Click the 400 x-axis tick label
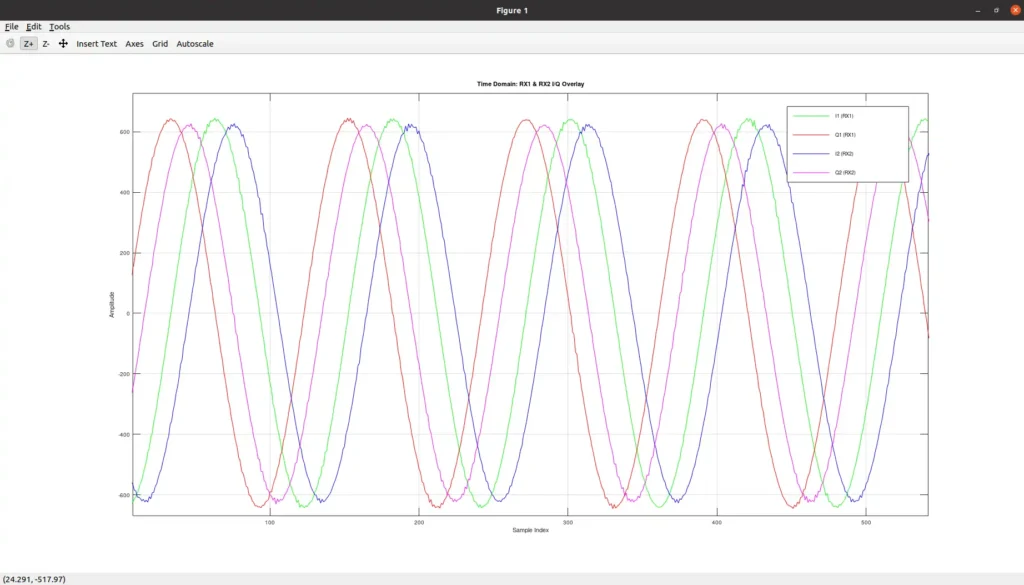Screen dimensions: 1024x585 tap(716, 522)
